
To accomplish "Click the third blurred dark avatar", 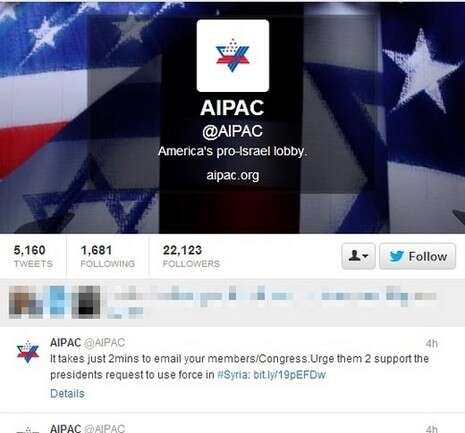I will point(86,302).
